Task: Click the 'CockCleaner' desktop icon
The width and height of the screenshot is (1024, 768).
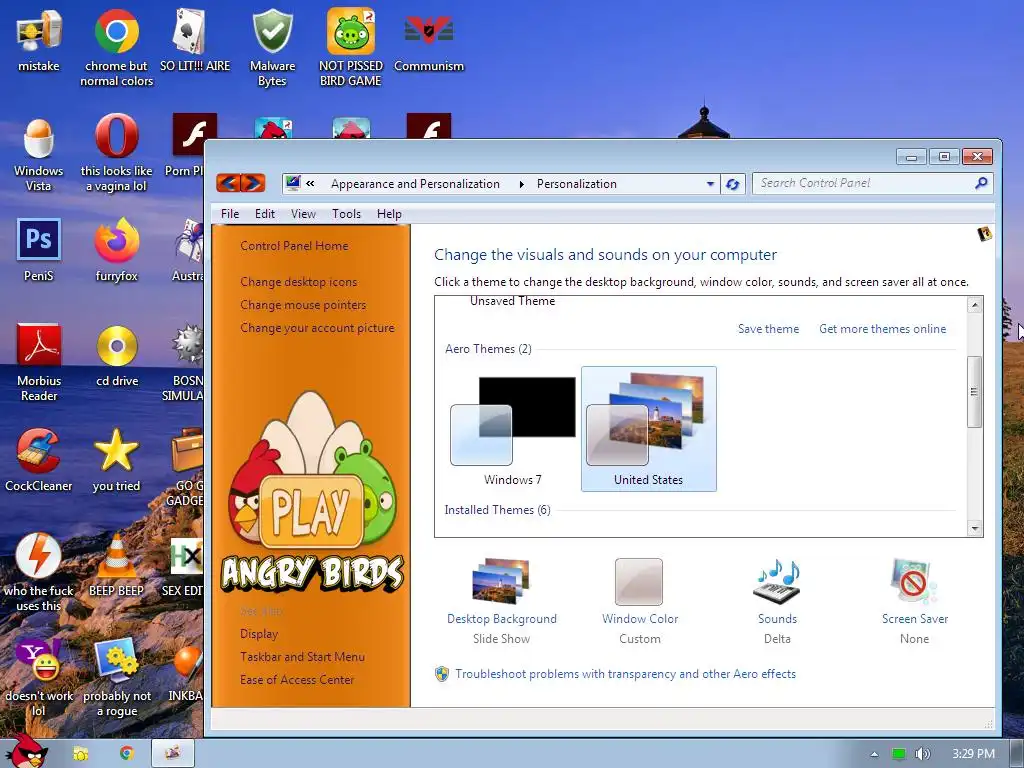Action: tap(39, 460)
